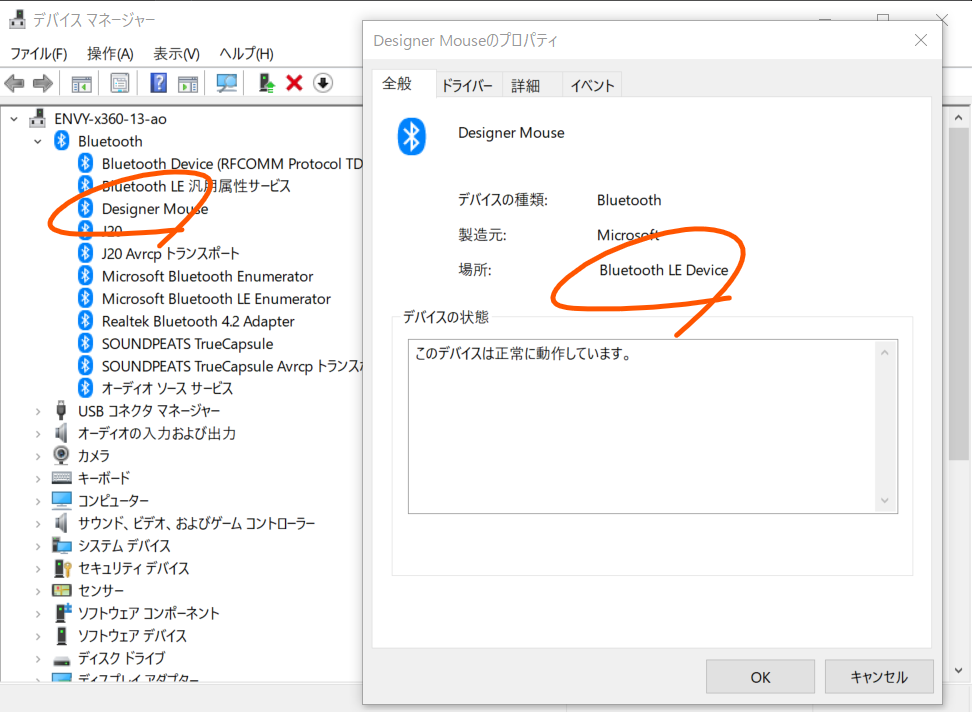This screenshot has width=972, height=712.
Task: Collapse the Bluetooth category node
Action: click(x=38, y=141)
